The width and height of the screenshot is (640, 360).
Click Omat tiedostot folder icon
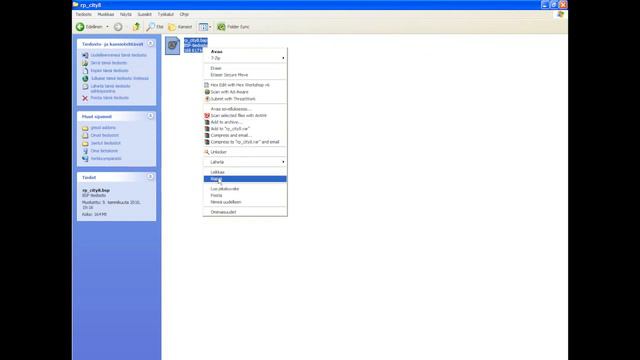[85, 136]
